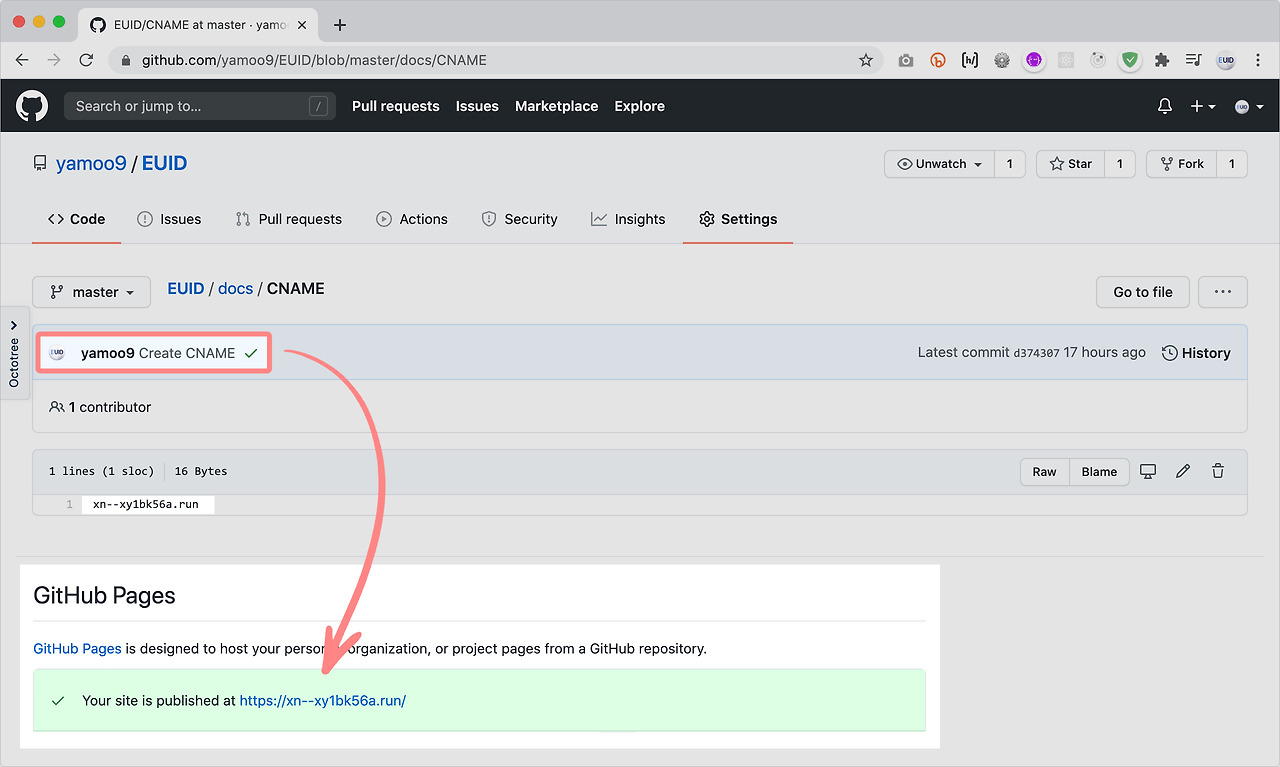The width and height of the screenshot is (1280, 767).
Task: Star the EUID repository
Action: pos(1070,164)
